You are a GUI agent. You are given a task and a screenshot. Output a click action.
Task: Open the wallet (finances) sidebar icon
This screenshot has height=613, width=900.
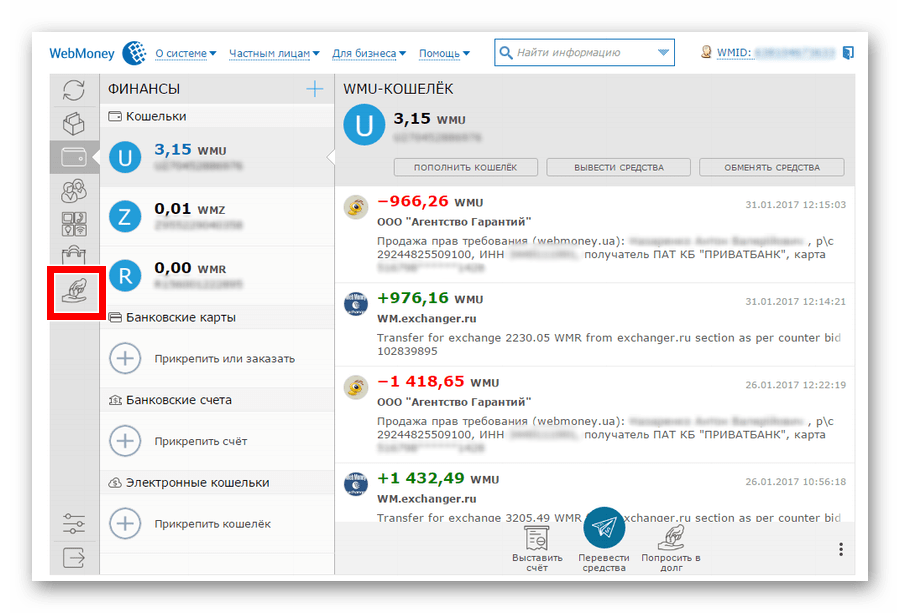74,157
